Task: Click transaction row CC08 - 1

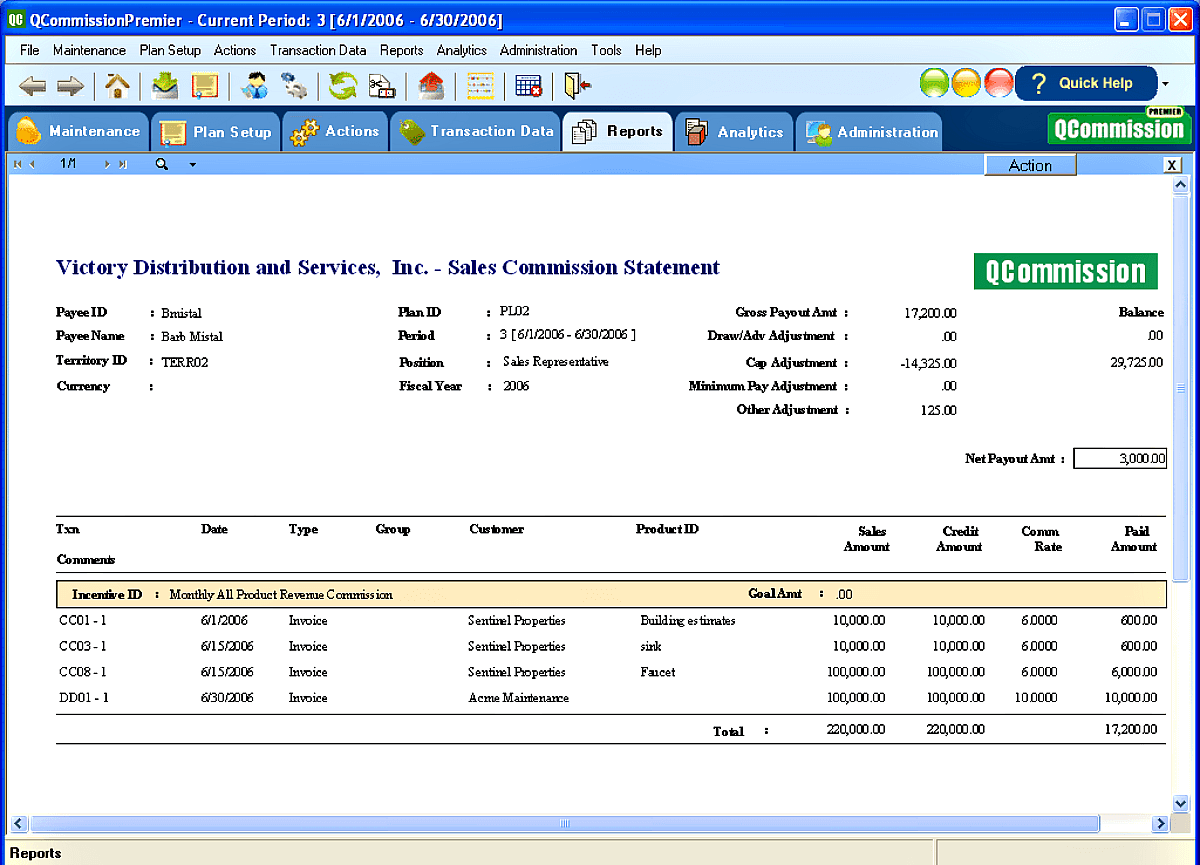Action: [610, 673]
